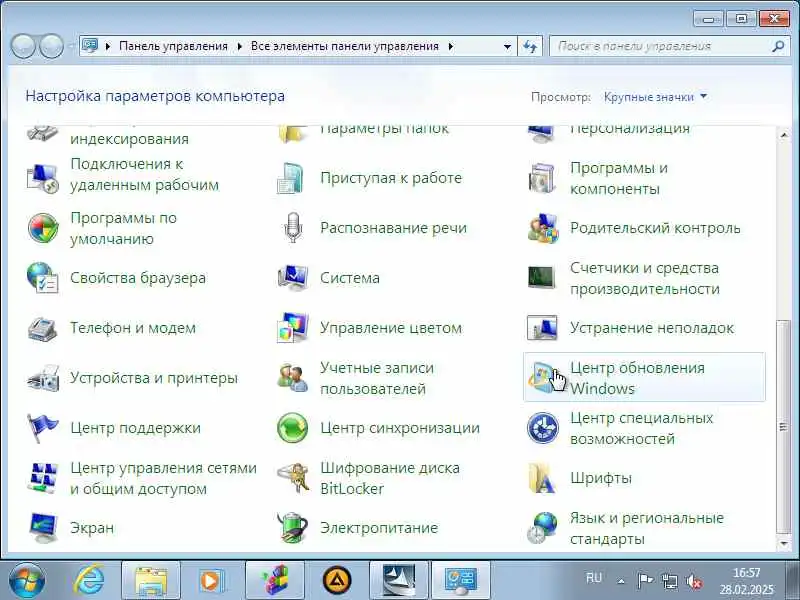Click the Программы по умолчанию icon

pos(42,228)
